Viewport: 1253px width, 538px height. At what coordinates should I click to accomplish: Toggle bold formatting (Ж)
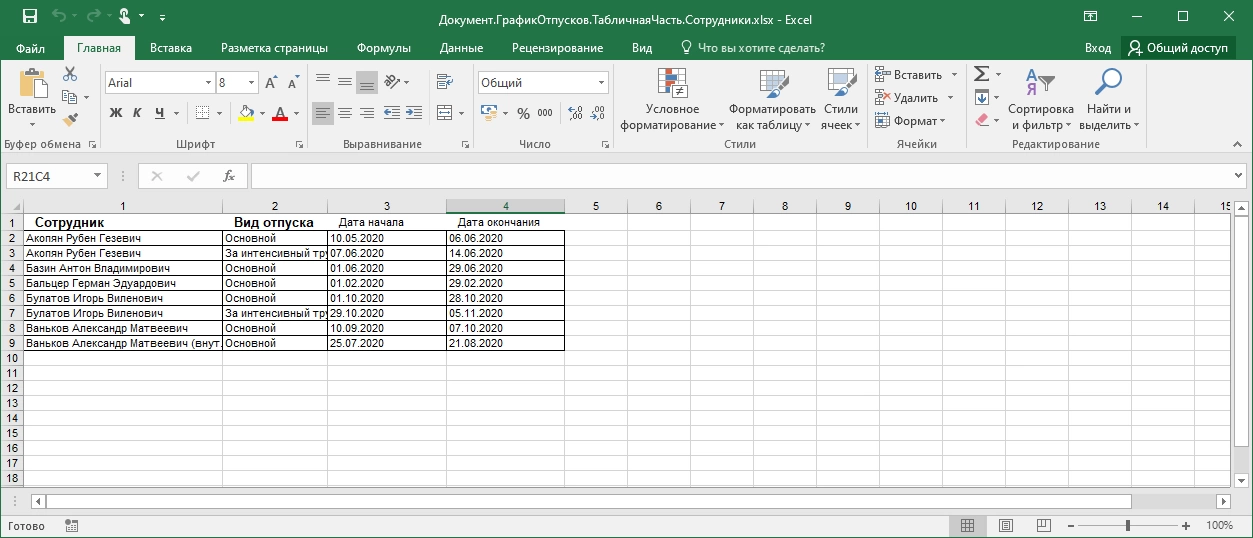pos(116,114)
